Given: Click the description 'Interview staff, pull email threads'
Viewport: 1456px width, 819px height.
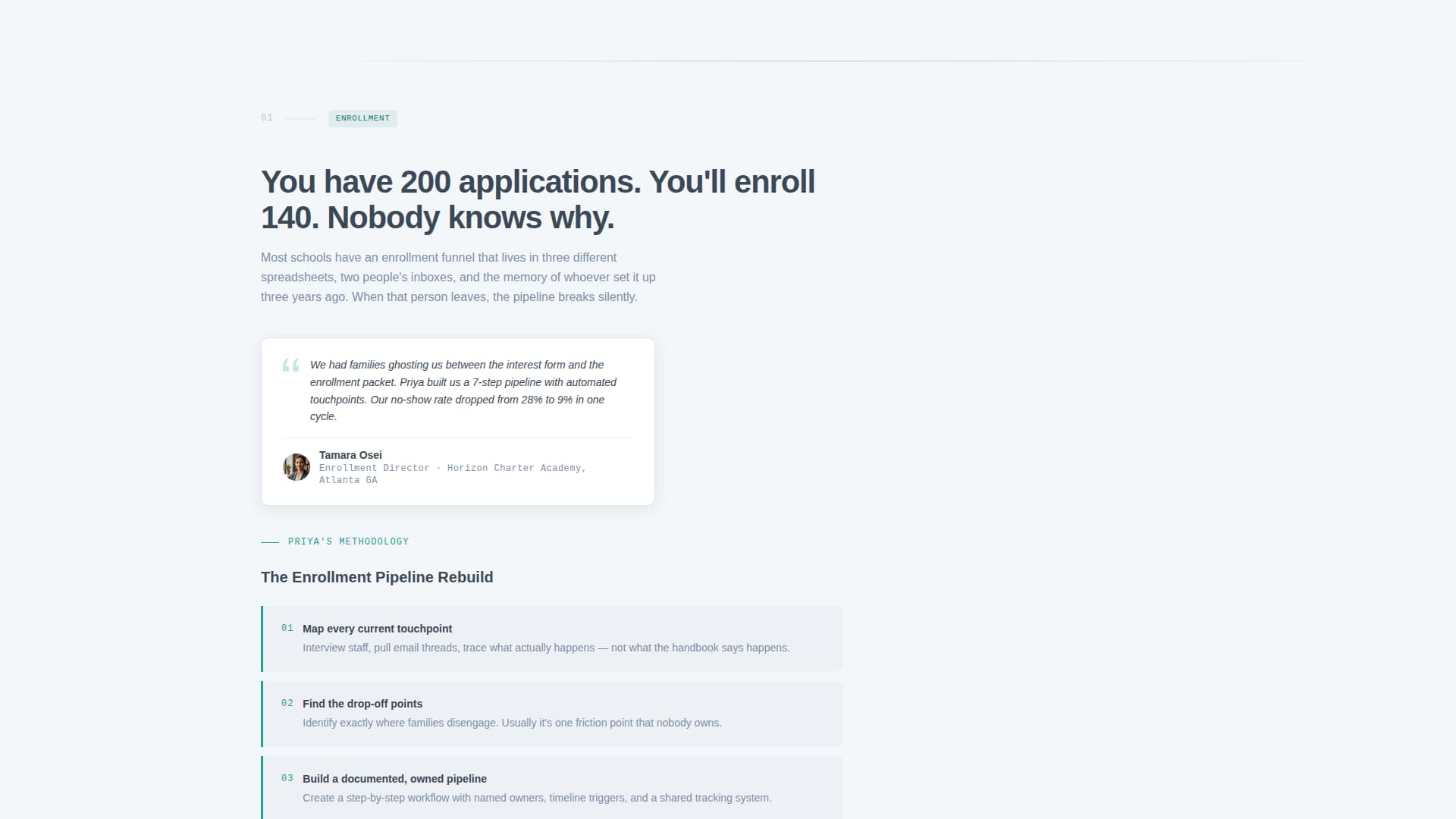Looking at the screenshot, I should 546,648.
